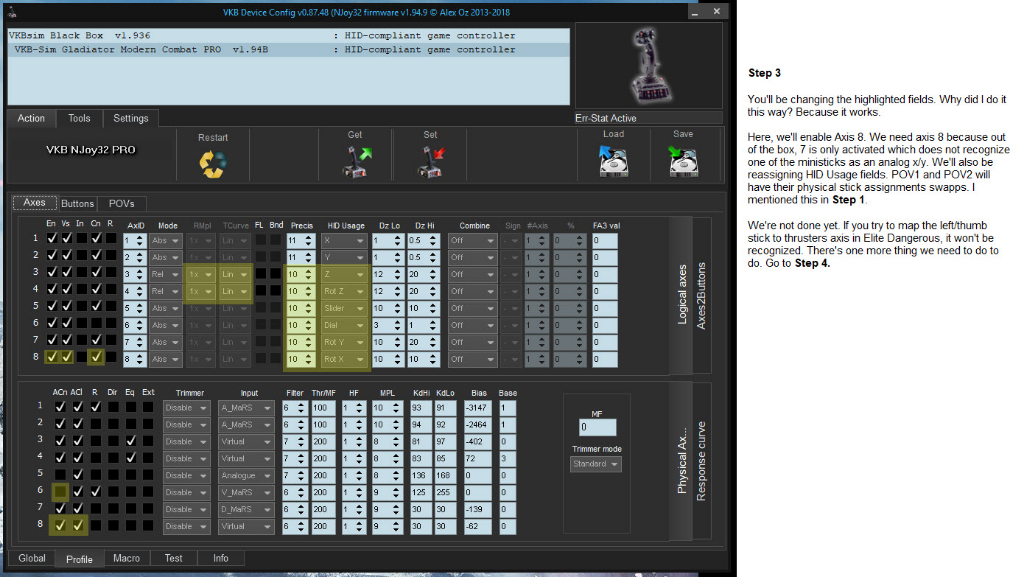Click the Set parameters joystick icon

tap(430, 161)
